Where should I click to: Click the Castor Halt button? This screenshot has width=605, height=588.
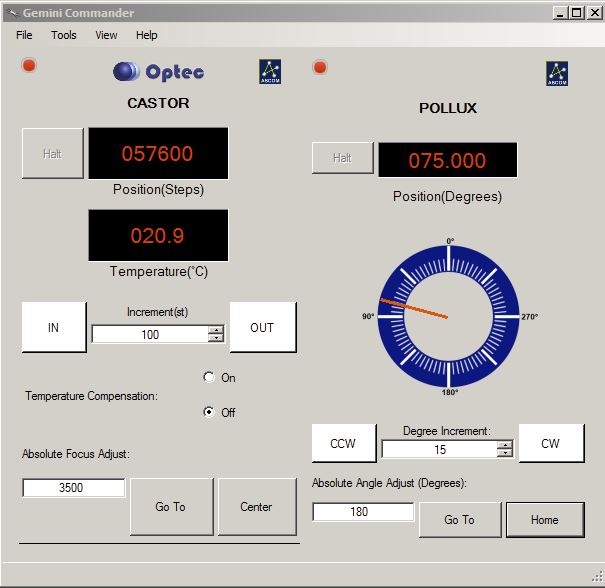click(53, 154)
